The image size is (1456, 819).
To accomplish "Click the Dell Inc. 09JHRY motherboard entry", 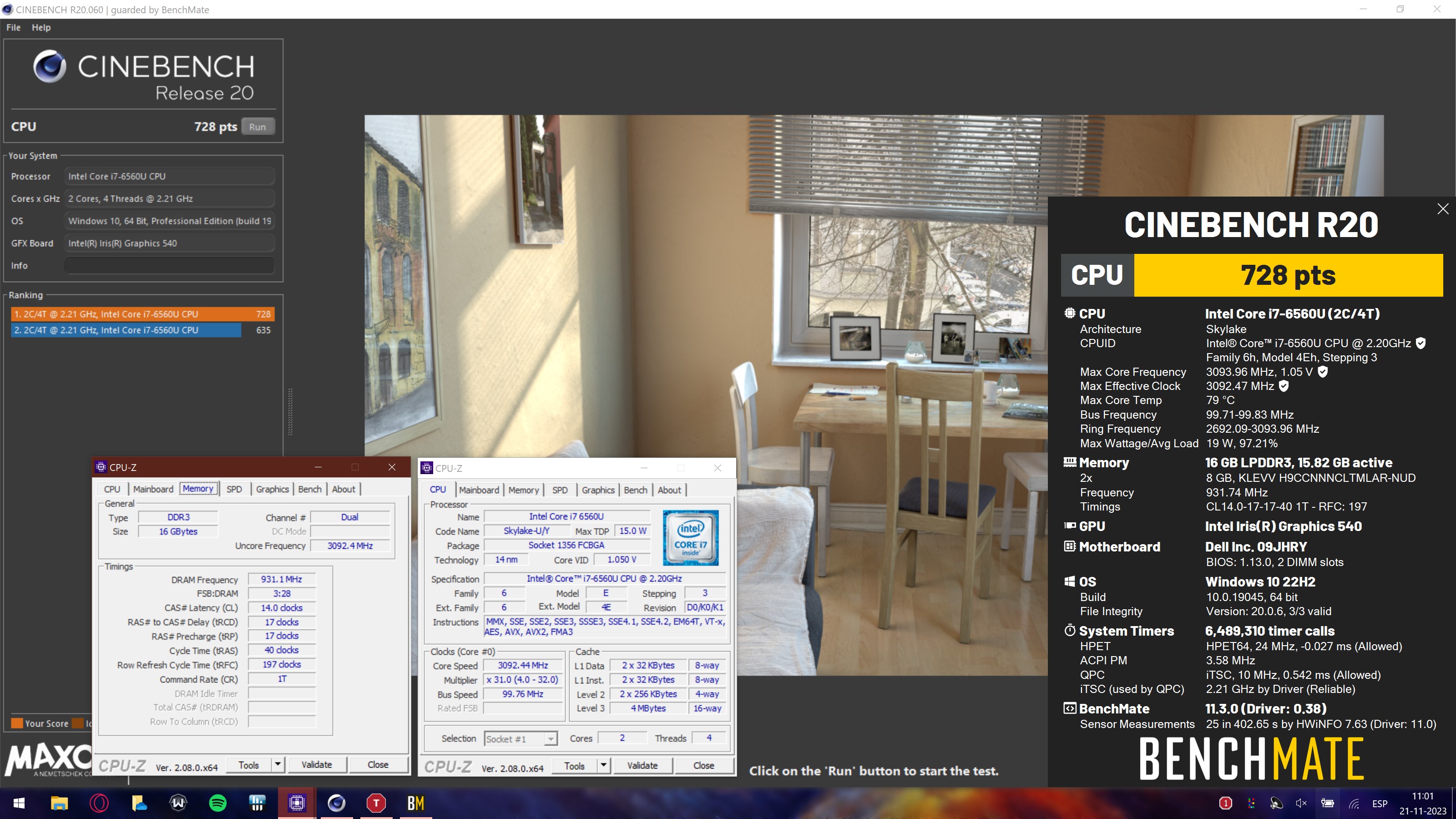I will [1256, 546].
